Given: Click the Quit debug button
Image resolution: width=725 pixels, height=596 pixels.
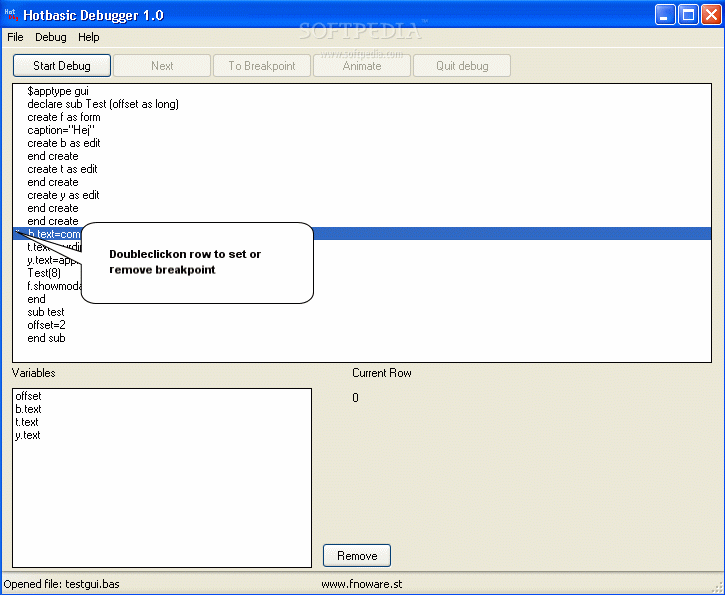Looking at the screenshot, I should click(462, 66).
